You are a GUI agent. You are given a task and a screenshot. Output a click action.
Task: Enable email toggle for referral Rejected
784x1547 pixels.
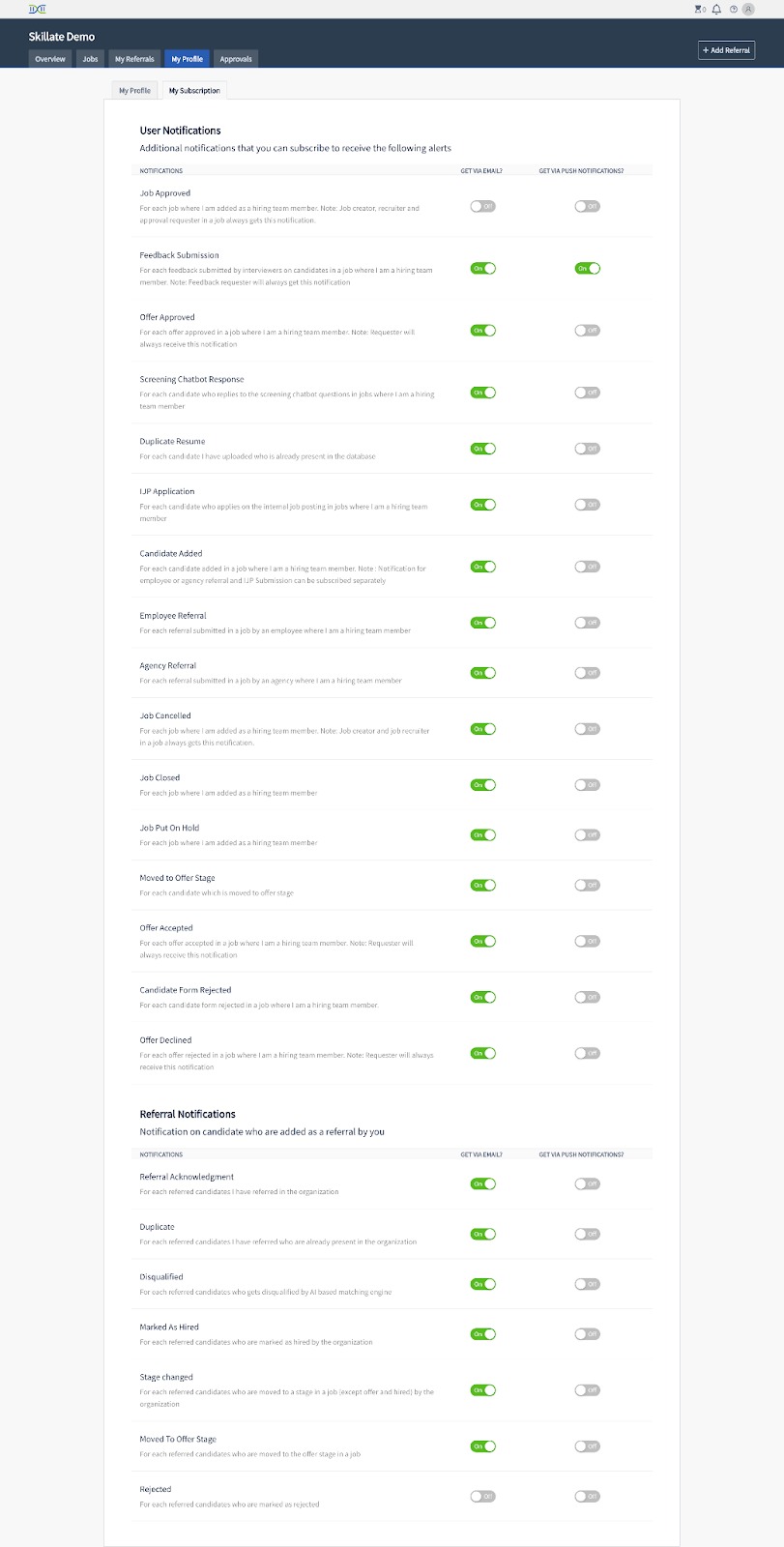[x=482, y=1496]
